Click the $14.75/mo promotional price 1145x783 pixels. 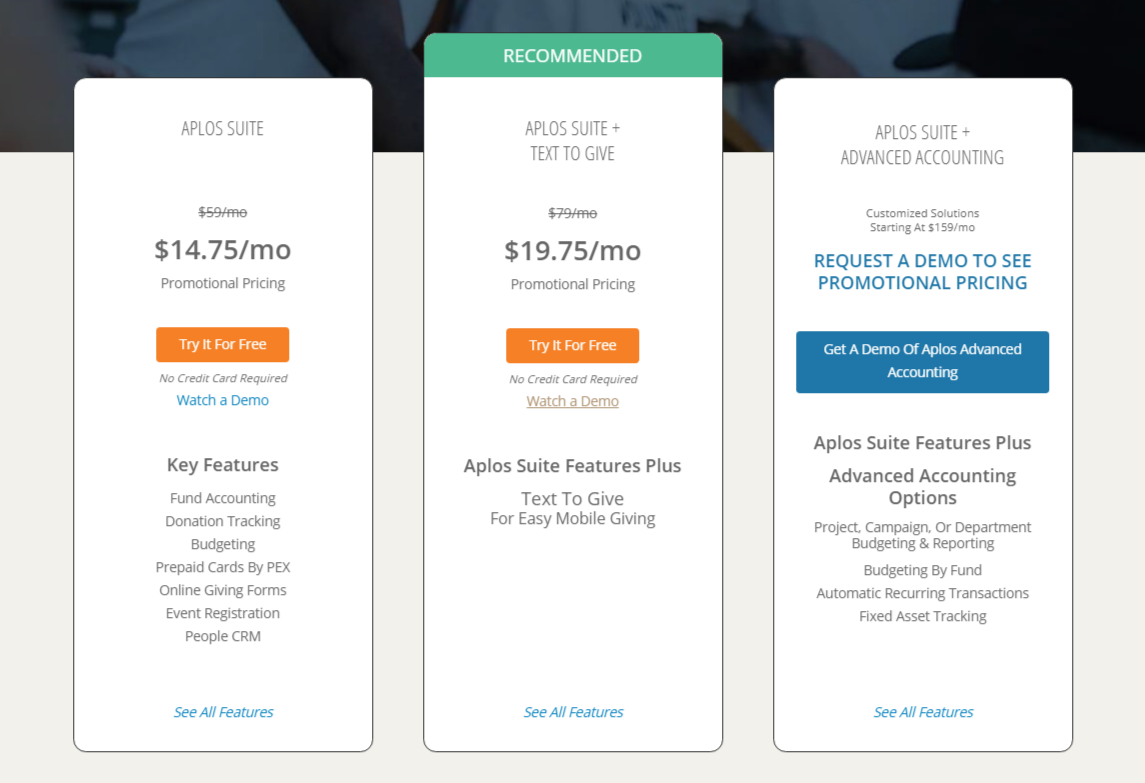tap(223, 250)
